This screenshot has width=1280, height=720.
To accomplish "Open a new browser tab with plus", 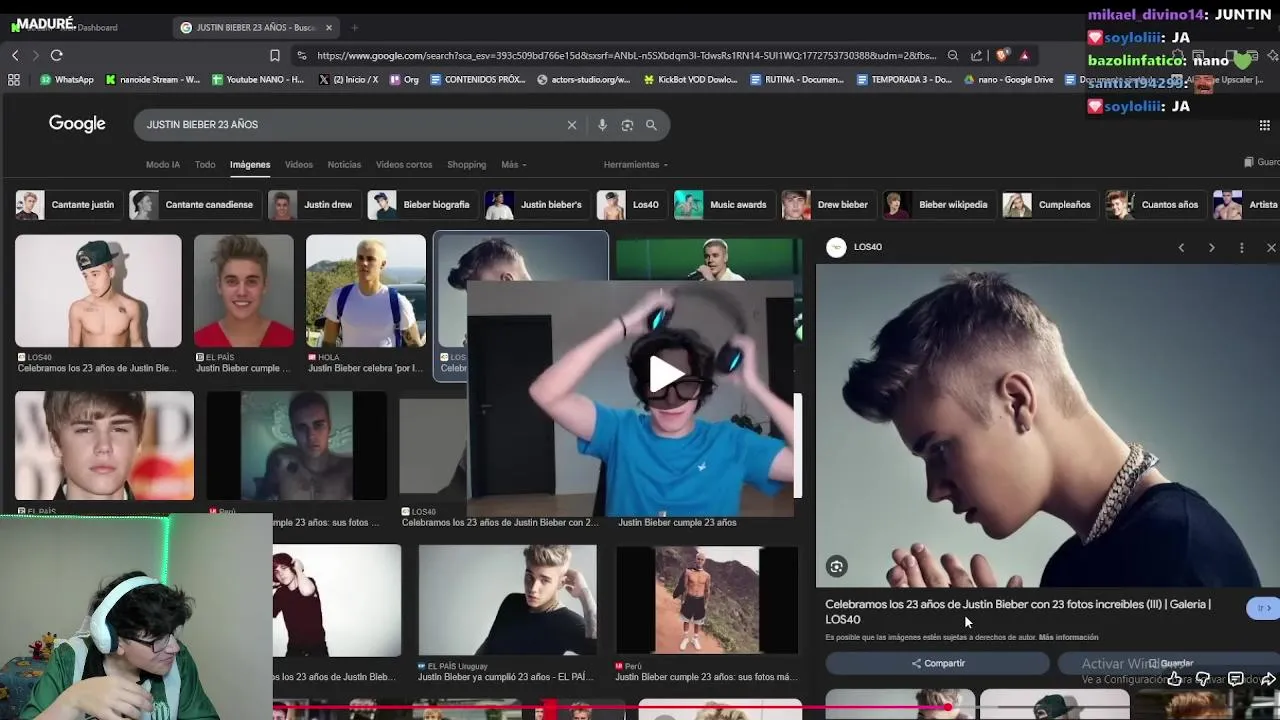I will tap(354, 27).
